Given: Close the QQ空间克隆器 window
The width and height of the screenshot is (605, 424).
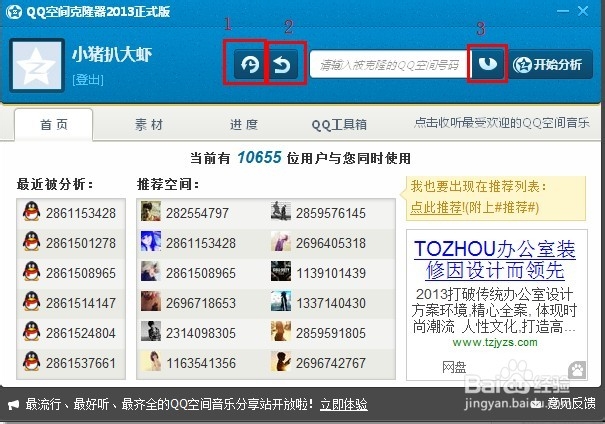Looking at the screenshot, I should 583,11.
